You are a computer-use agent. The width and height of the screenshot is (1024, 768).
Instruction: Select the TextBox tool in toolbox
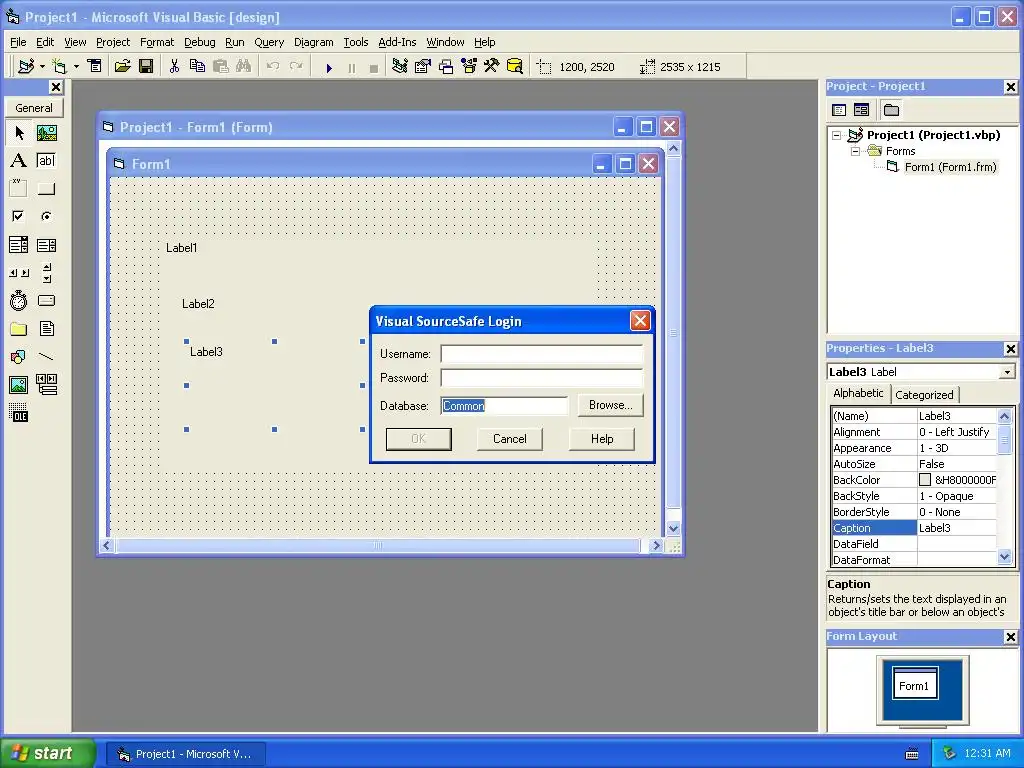pyautogui.click(x=46, y=161)
